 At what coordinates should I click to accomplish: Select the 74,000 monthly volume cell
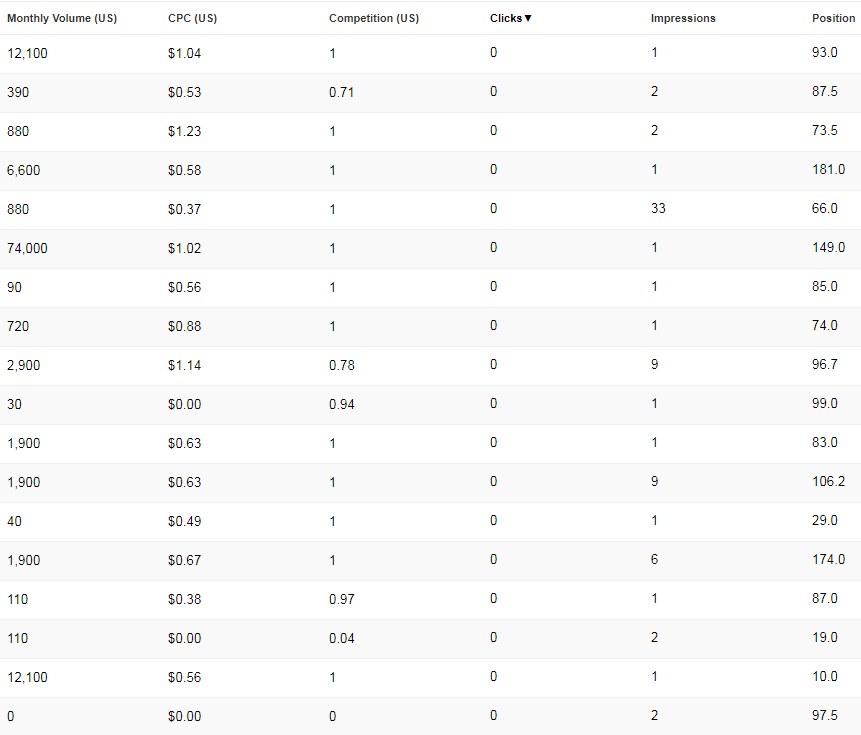click(x=27, y=248)
